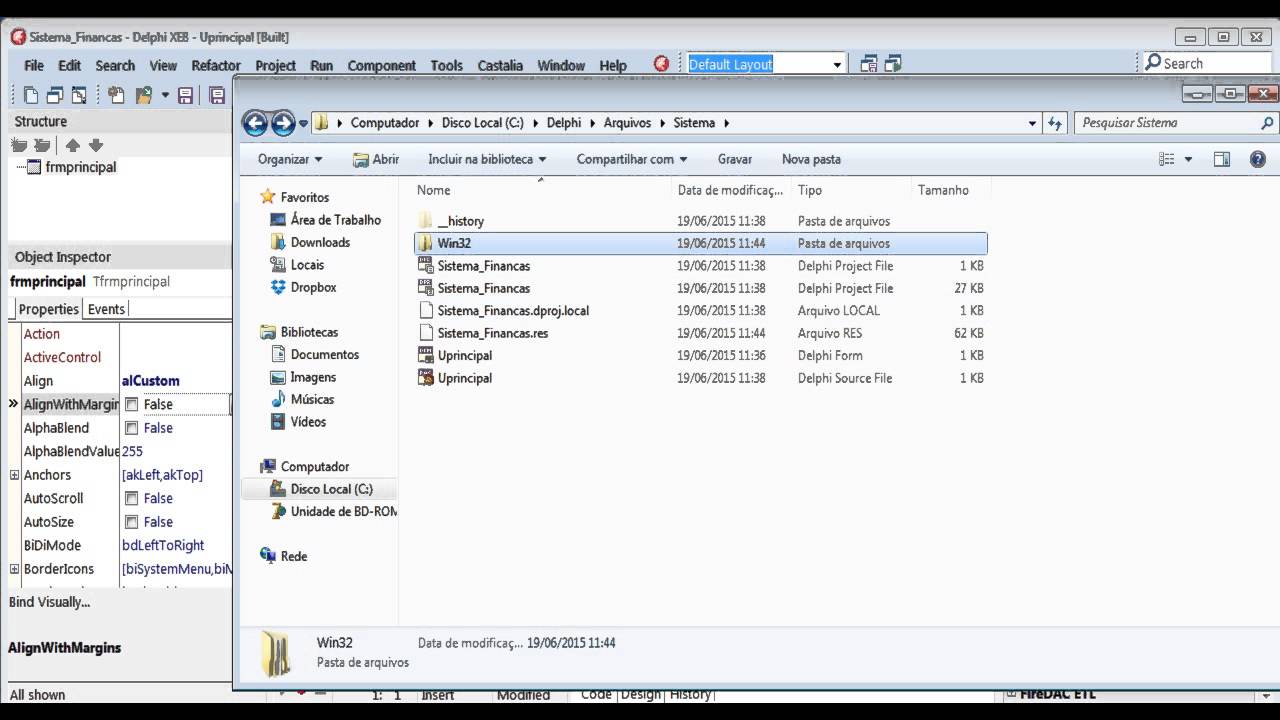
Task: Click the Open Project icon in Delphi toolbar
Action: [143, 96]
